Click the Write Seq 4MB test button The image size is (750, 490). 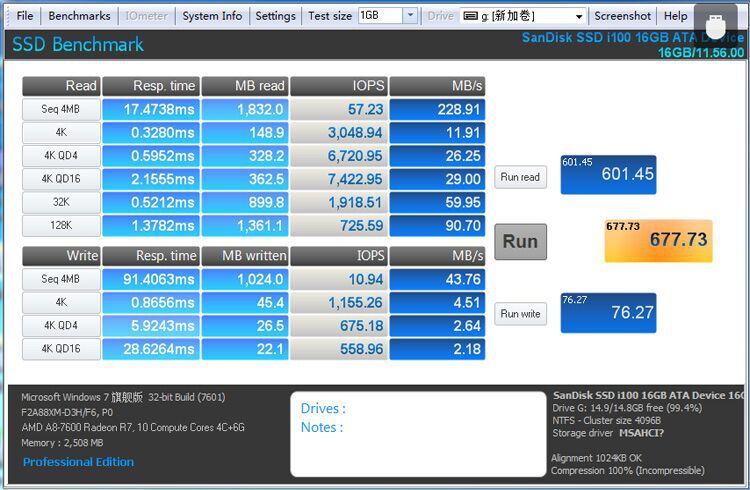[x=61, y=279]
